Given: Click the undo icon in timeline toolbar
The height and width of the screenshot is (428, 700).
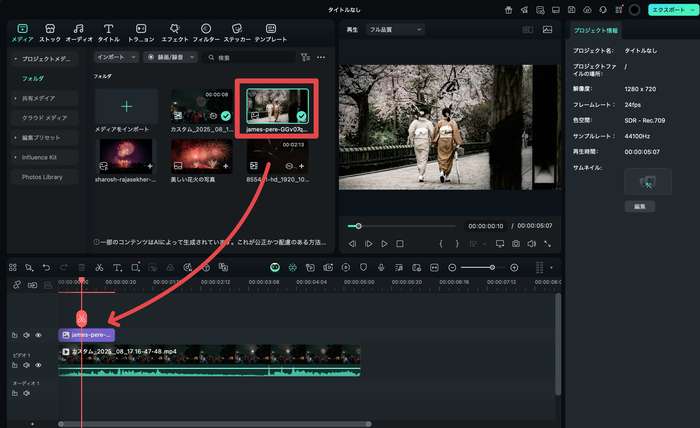Looking at the screenshot, I should click(46, 267).
